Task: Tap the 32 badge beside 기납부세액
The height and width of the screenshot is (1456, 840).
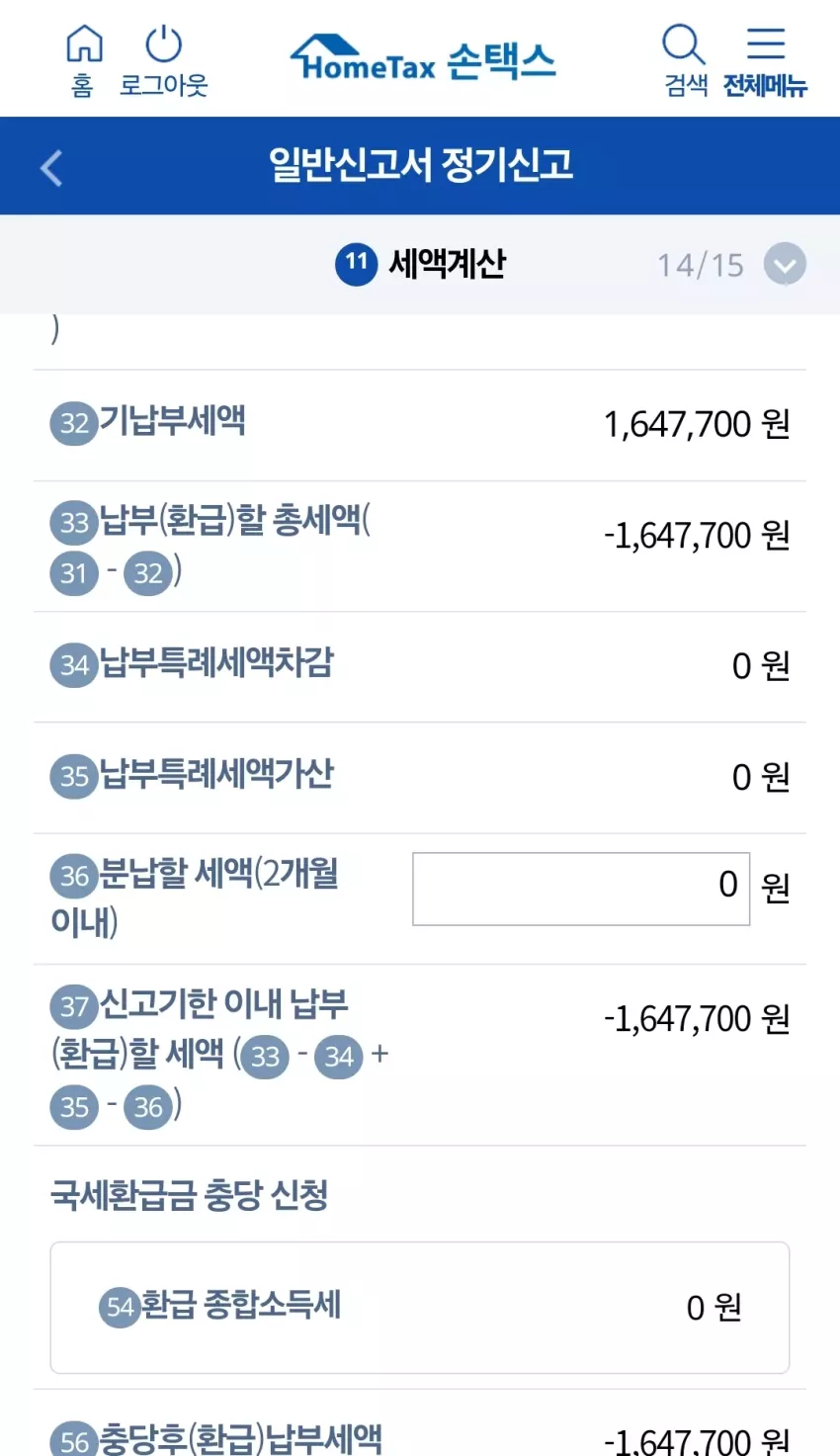Action: [74, 424]
